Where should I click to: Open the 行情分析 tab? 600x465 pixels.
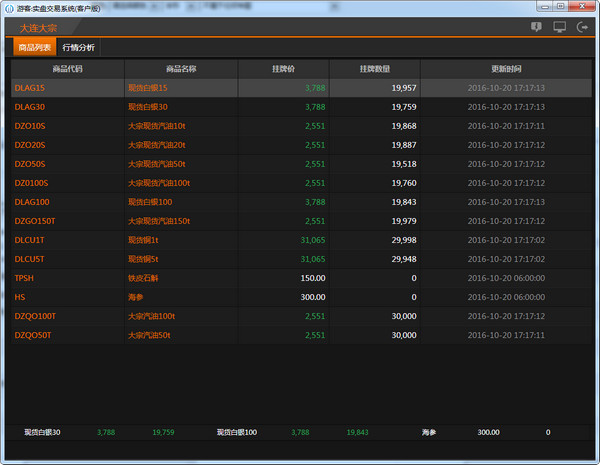(x=78, y=47)
